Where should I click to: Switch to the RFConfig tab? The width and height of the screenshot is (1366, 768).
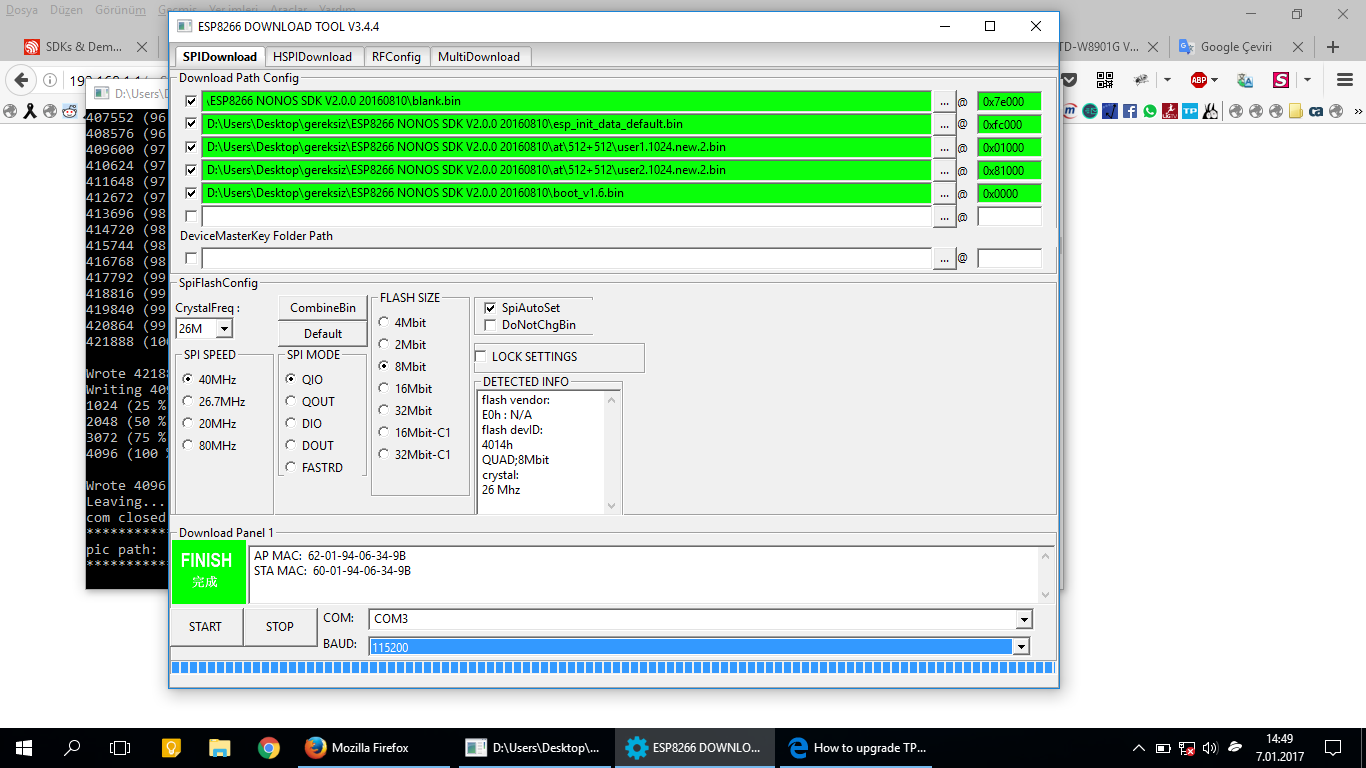coord(397,57)
